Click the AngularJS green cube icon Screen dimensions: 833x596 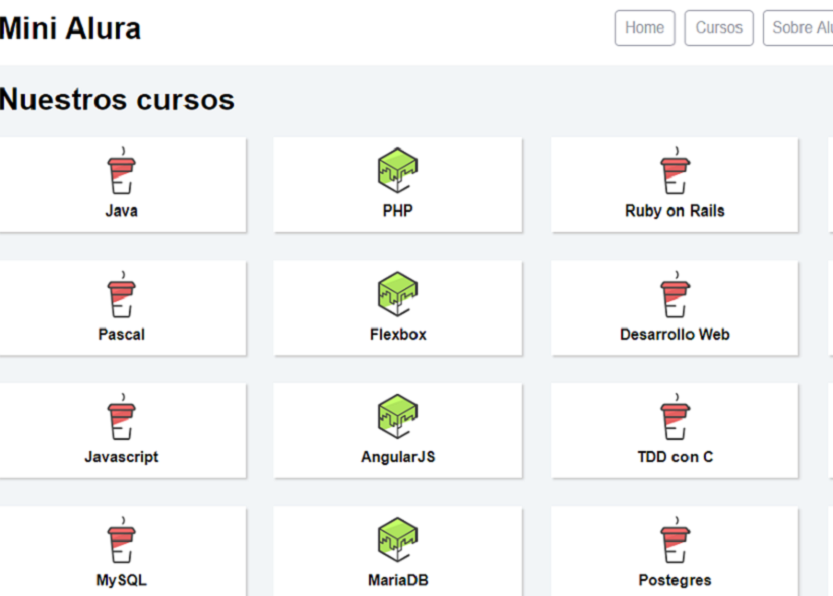point(397,418)
